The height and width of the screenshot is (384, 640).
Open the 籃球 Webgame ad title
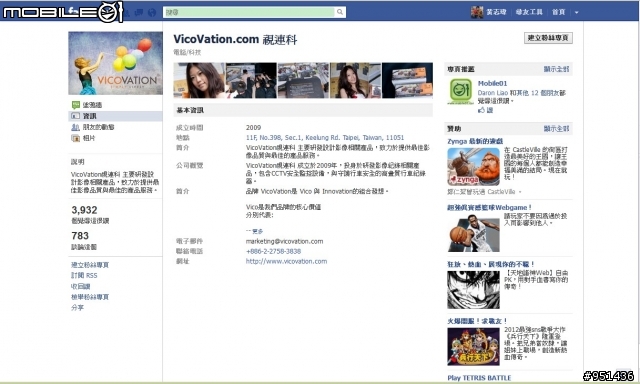[489, 208]
